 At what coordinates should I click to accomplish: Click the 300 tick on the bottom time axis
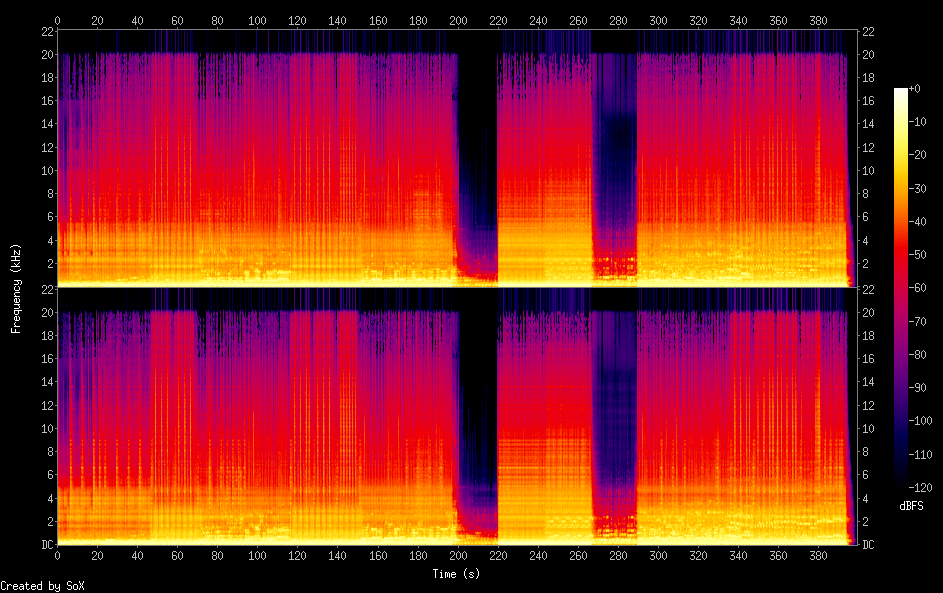[659, 556]
